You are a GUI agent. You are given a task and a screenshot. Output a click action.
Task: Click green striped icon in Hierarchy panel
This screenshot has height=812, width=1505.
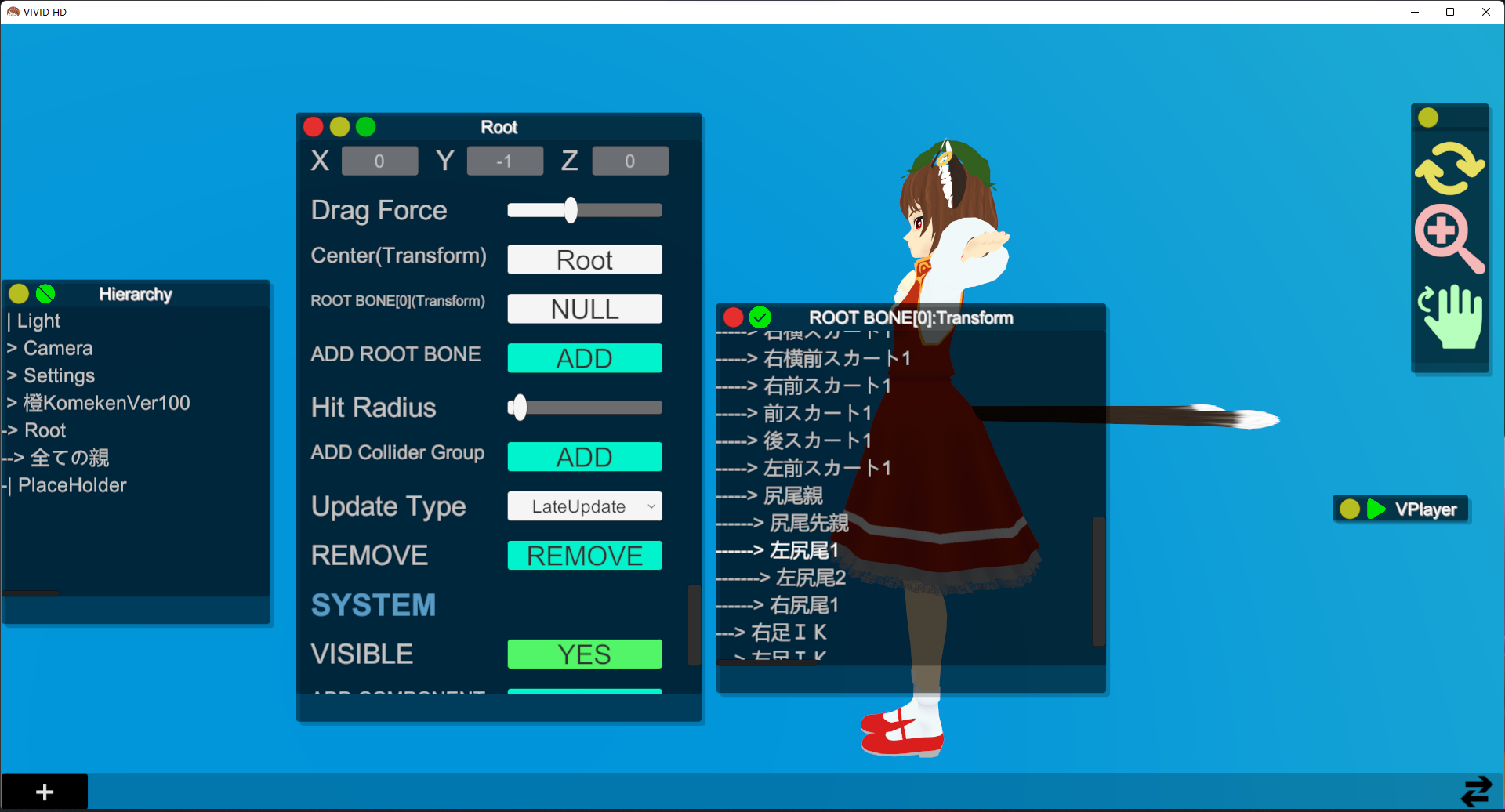[45, 294]
